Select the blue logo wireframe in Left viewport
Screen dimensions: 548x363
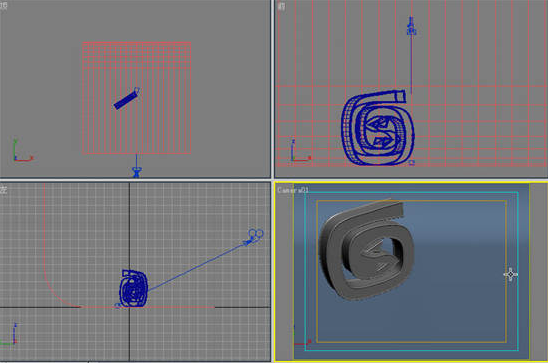coord(133,289)
